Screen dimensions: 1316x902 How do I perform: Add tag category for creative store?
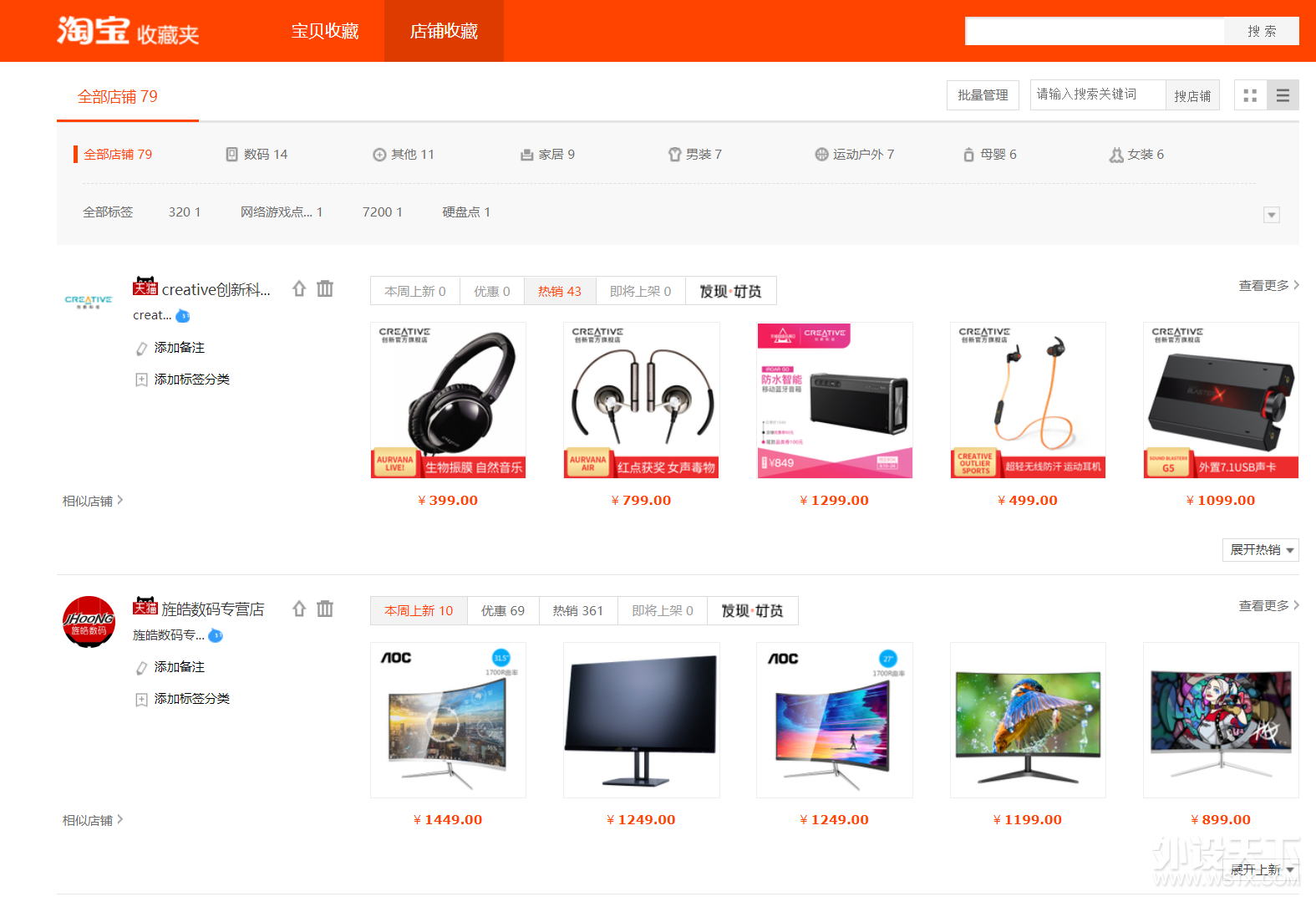coord(183,380)
